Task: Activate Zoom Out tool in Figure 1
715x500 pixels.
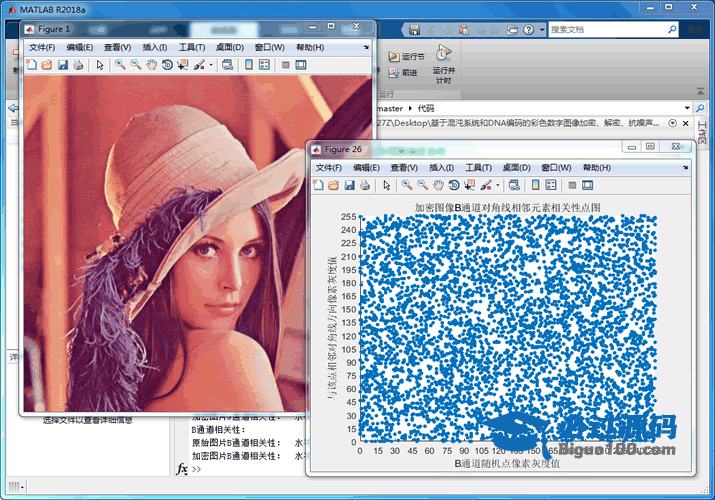Action: 135,65
